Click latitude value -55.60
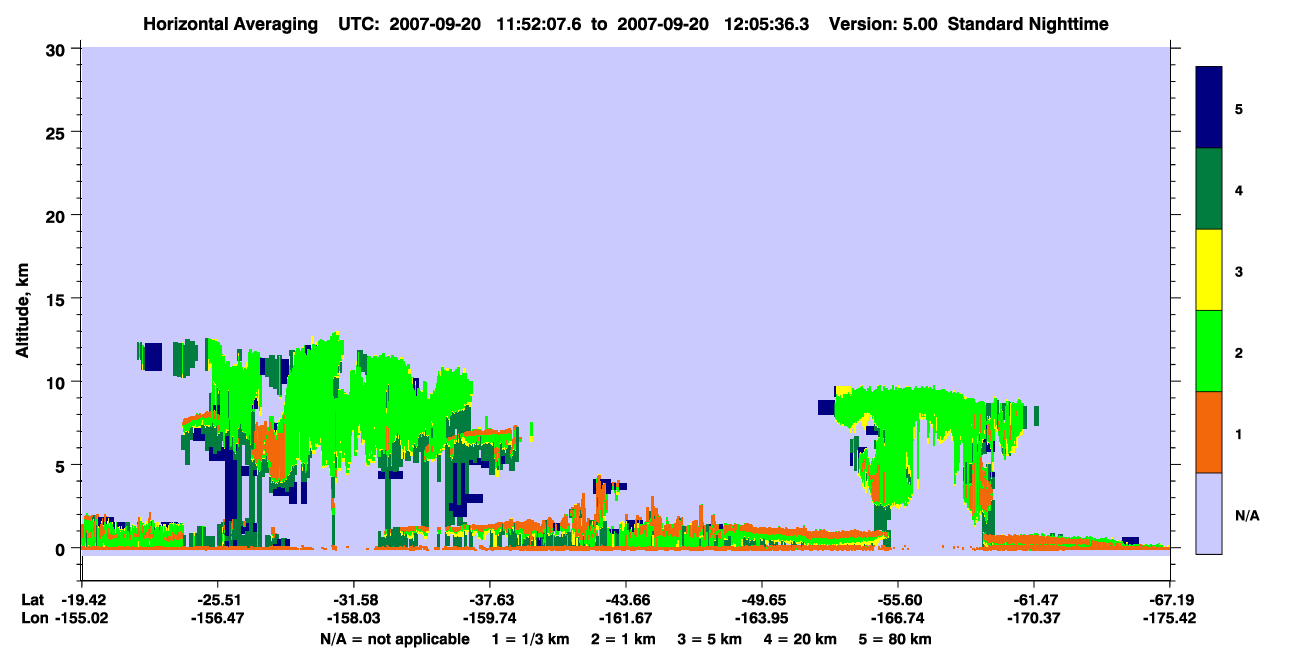The image size is (1300, 667). (897, 599)
